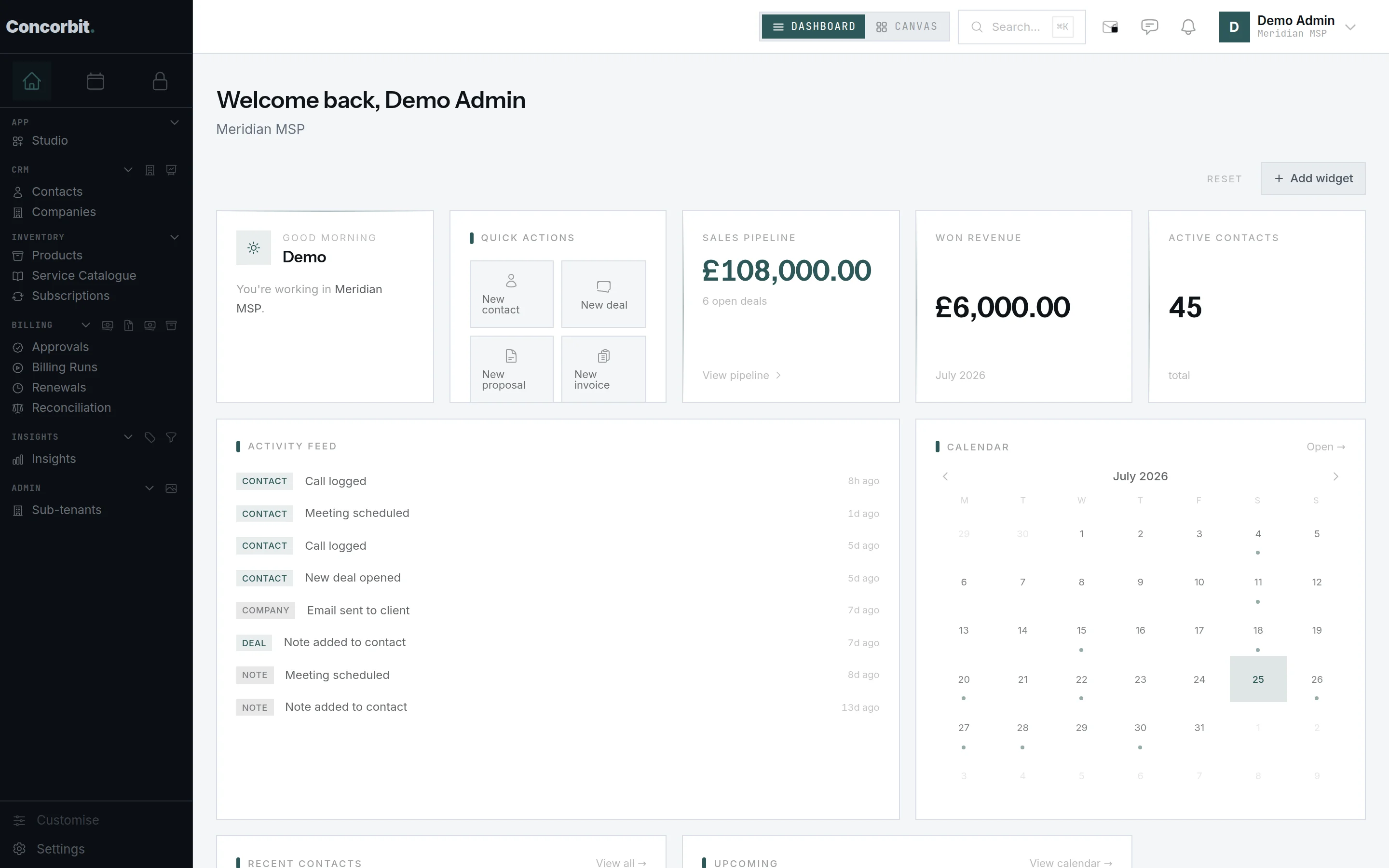The width and height of the screenshot is (1389, 868).
Task: Create a New invoice quick action
Action: 604,369
